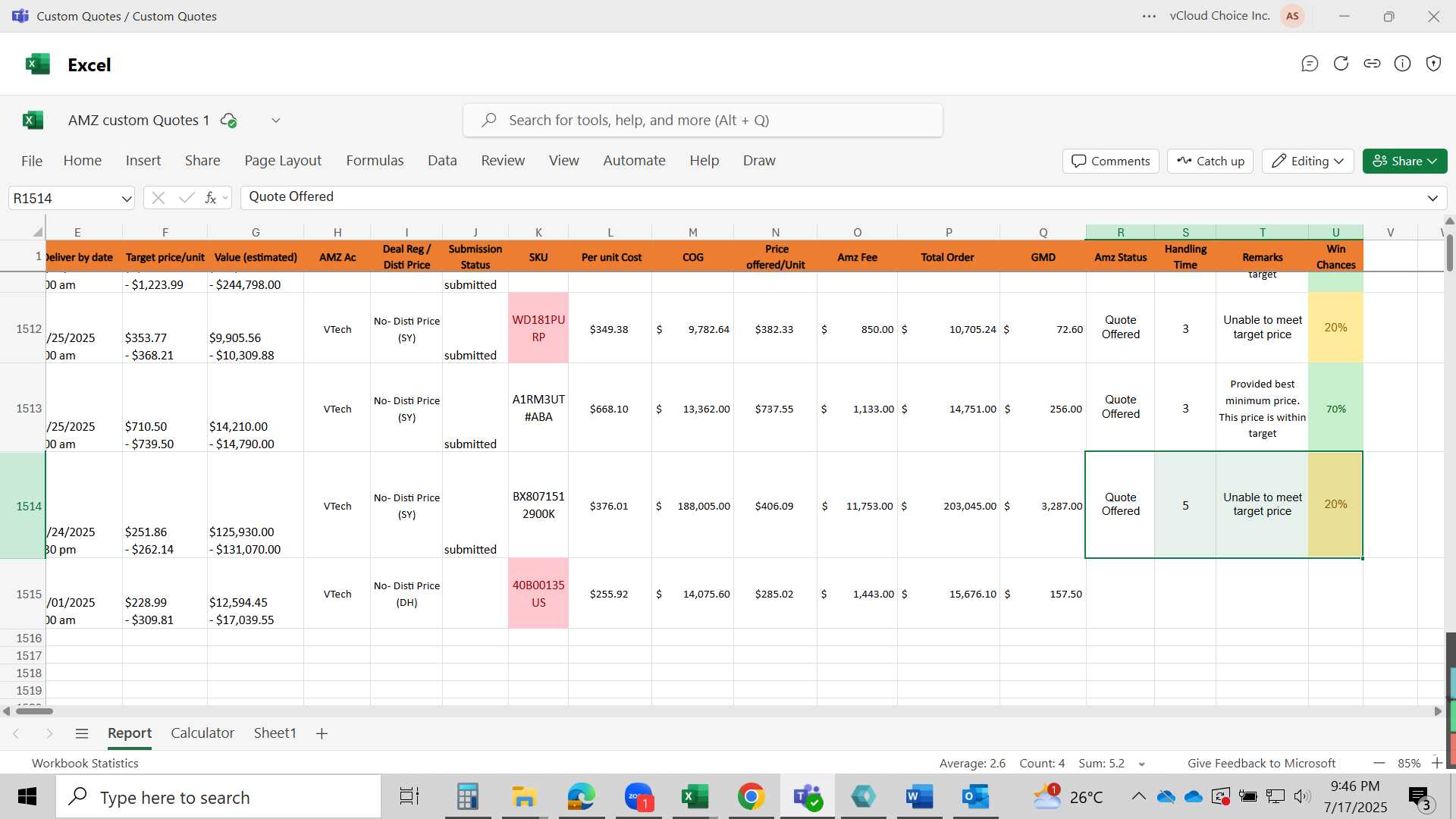Click the shield security icon
The image size is (1456, 819).
1433,64
